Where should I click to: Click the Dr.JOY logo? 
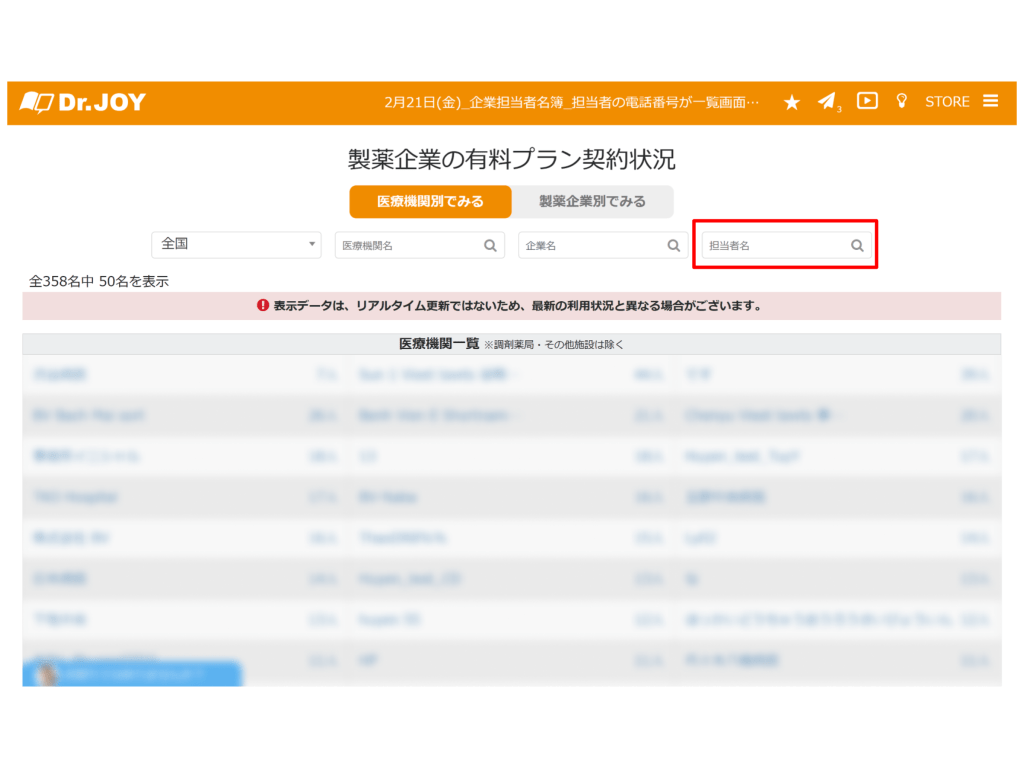click(x=83, y=102)
